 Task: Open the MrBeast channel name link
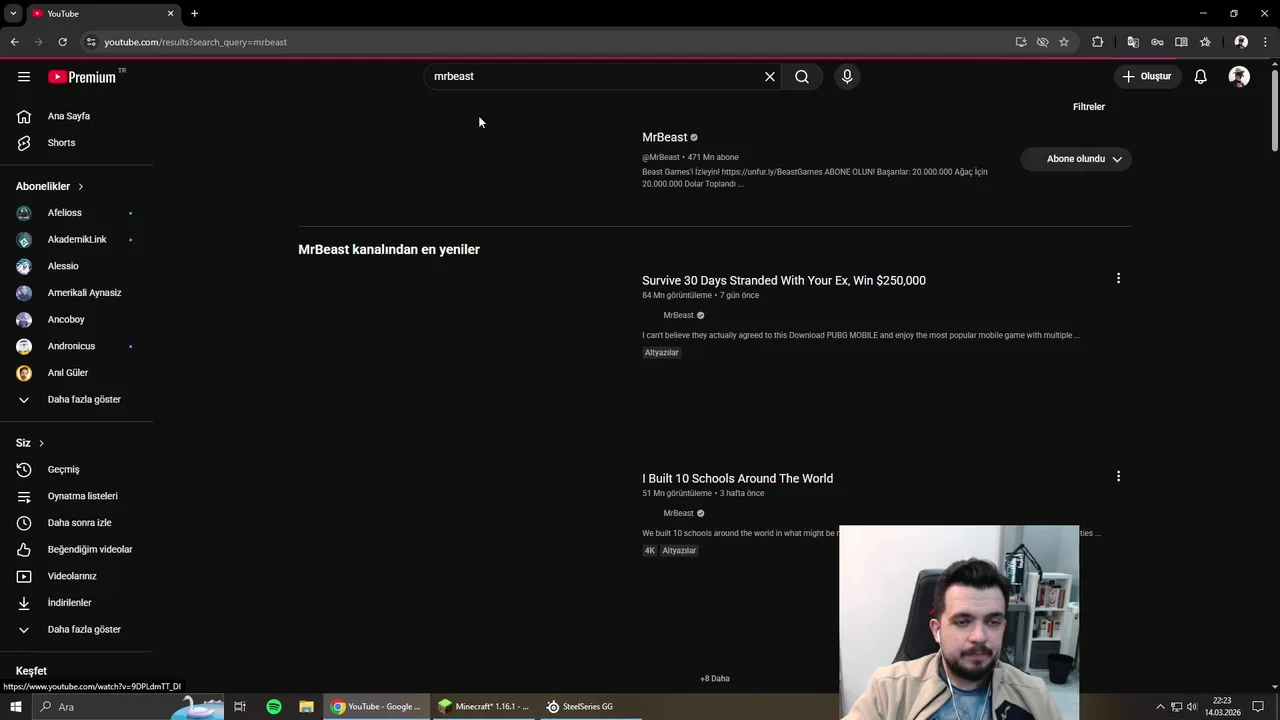tap(665, 138)
